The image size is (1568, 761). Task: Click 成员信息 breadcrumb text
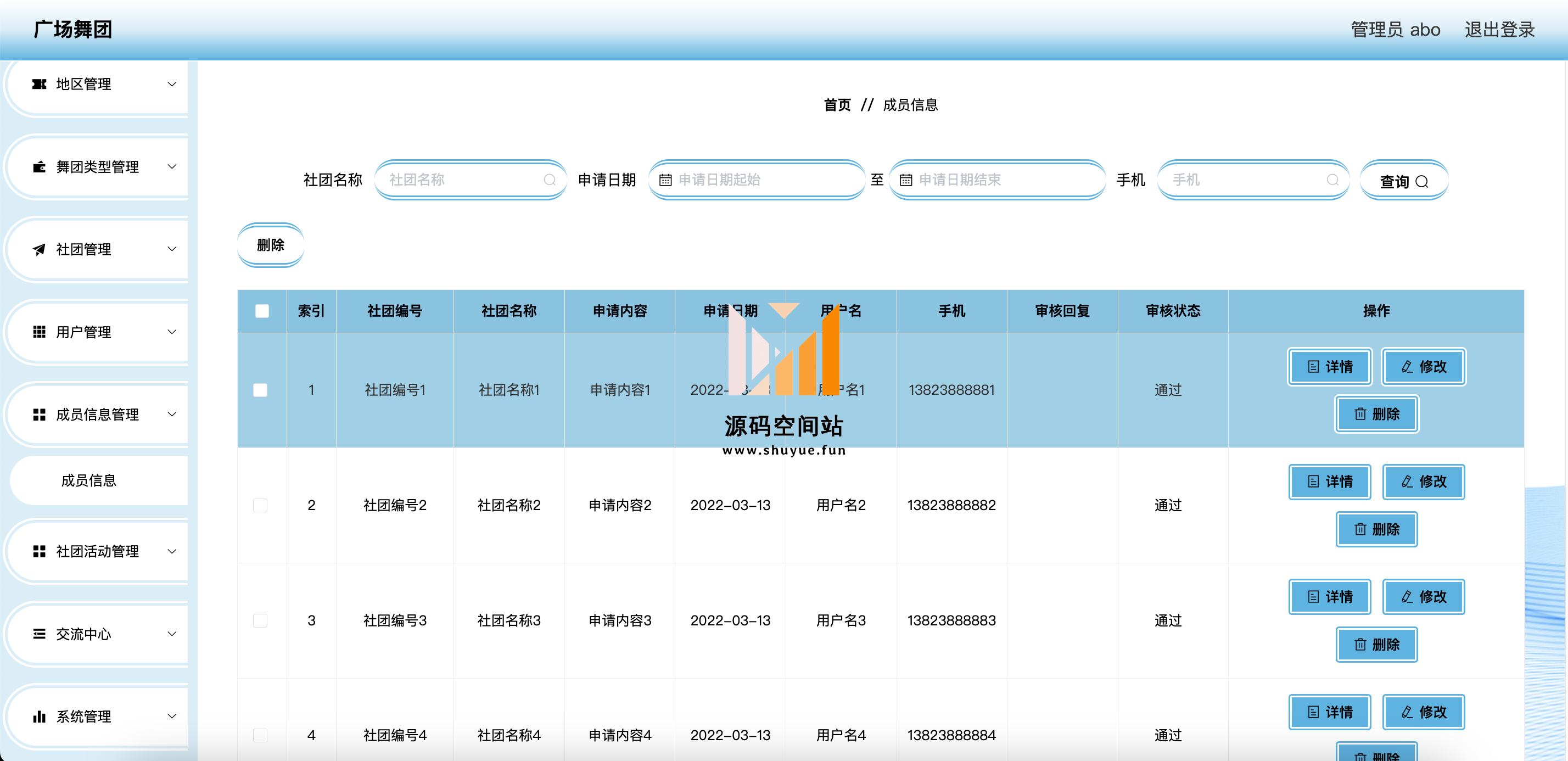tap(911, 105)
